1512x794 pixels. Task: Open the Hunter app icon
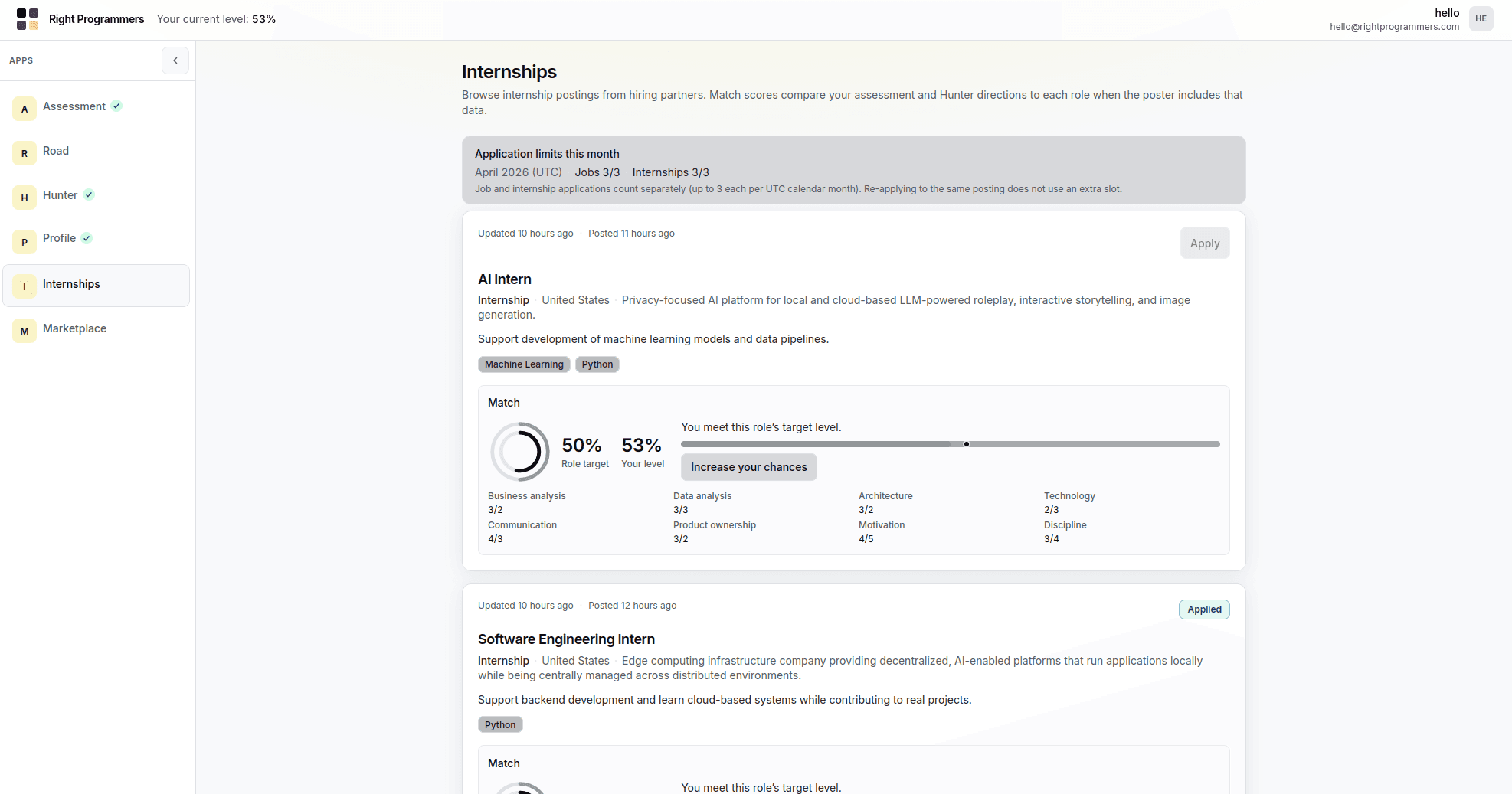(25, 198)
